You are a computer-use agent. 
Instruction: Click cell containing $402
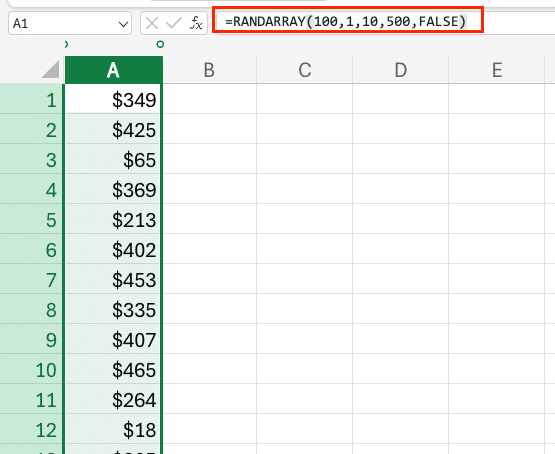click(113, 249)
